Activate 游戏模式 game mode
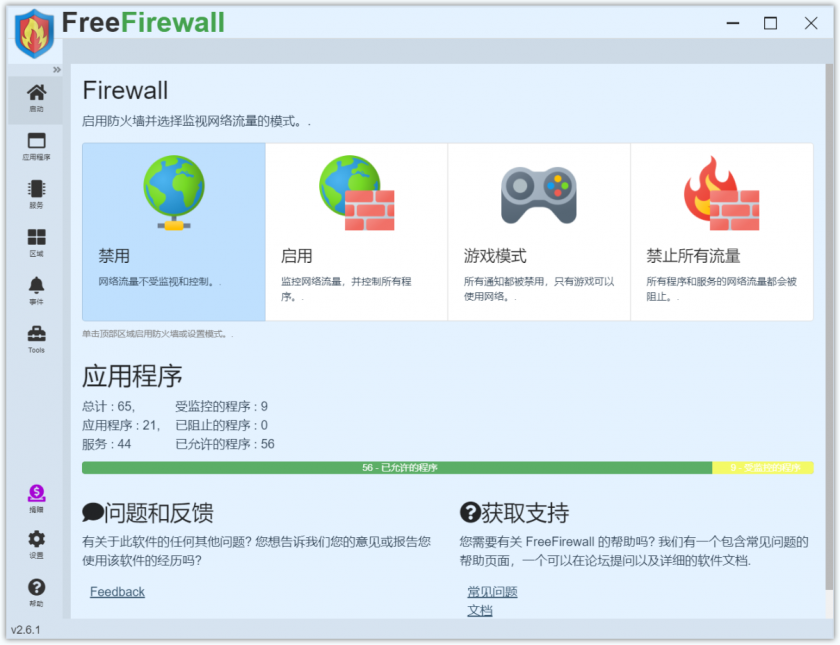The image size is (840, 645). pyautogui.click(x=538, y=230)
